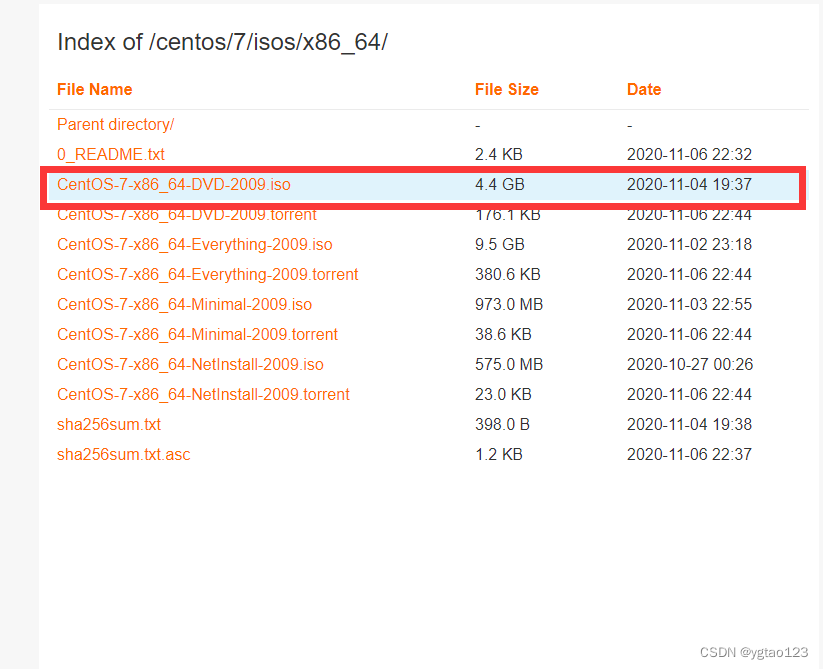Click the Index of /centos/7/isos/x86_64/ heading
The width and height of the screenshot is (823, 669).
[x=223, y=42]
